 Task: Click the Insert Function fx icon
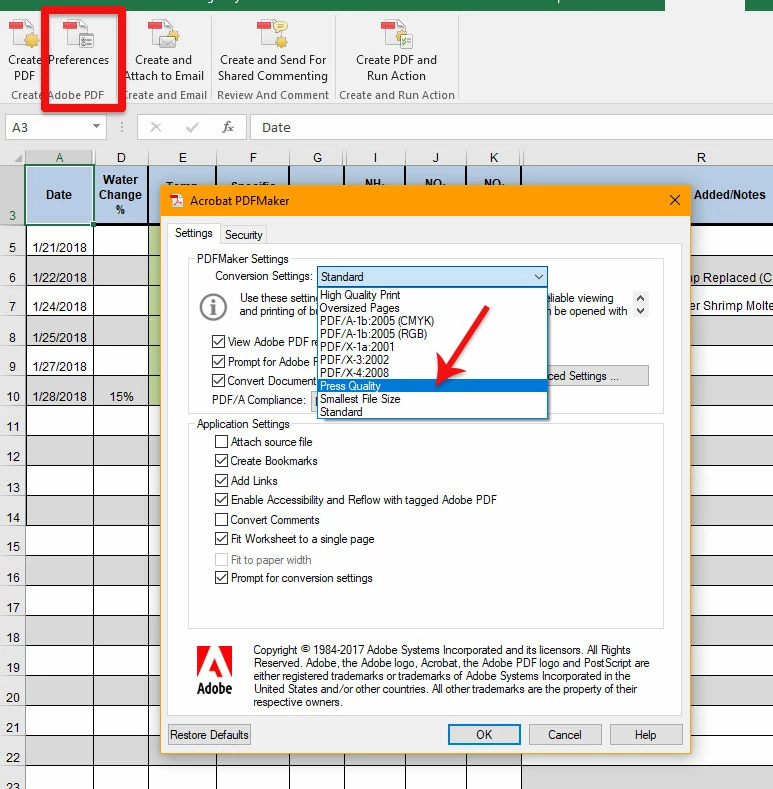coord(227,127)
